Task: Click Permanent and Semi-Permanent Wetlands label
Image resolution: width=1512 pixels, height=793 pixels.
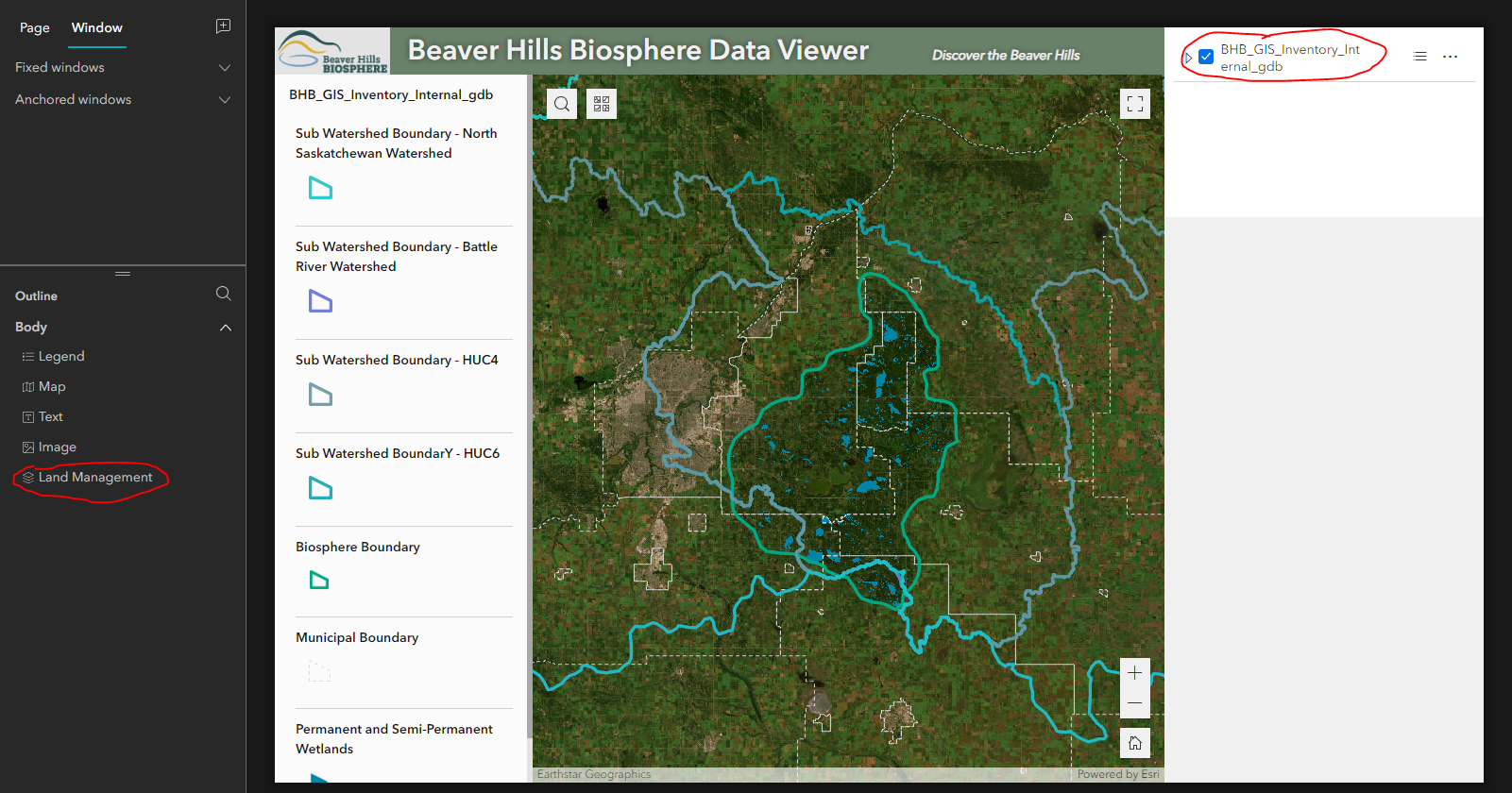Action: pos(394,739)
